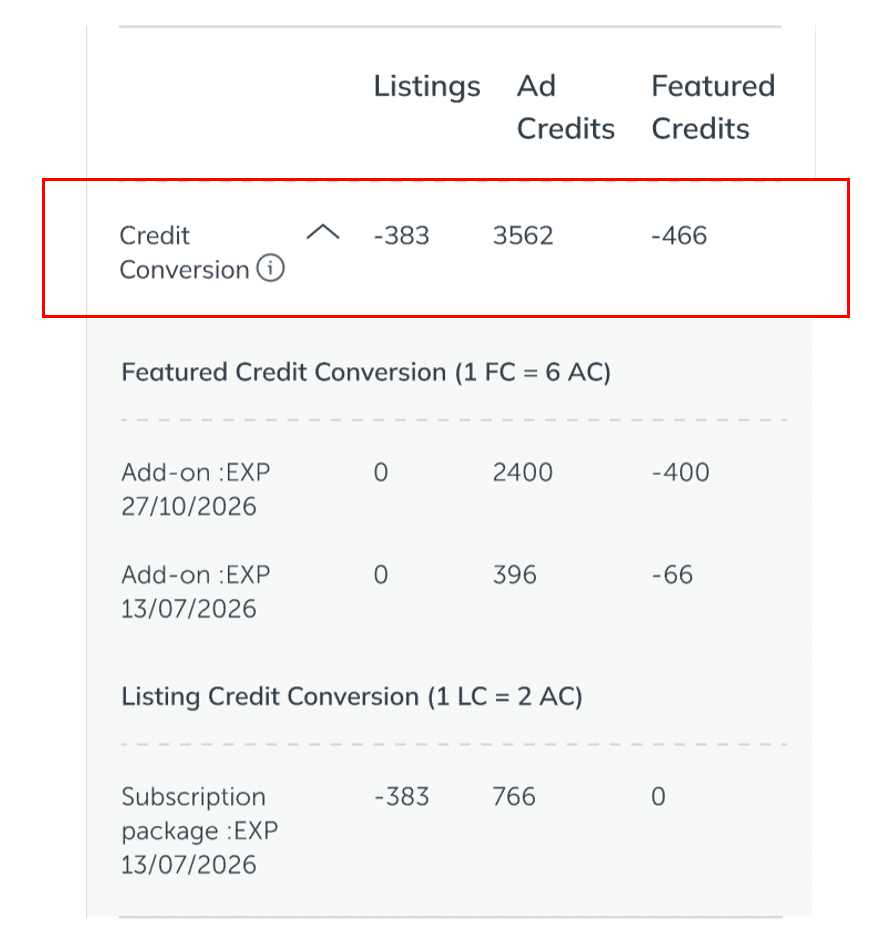Select the Add-on expiring 13/07/2026 row
This screenshot has height=951, width=892.
[x=188, y=591]
